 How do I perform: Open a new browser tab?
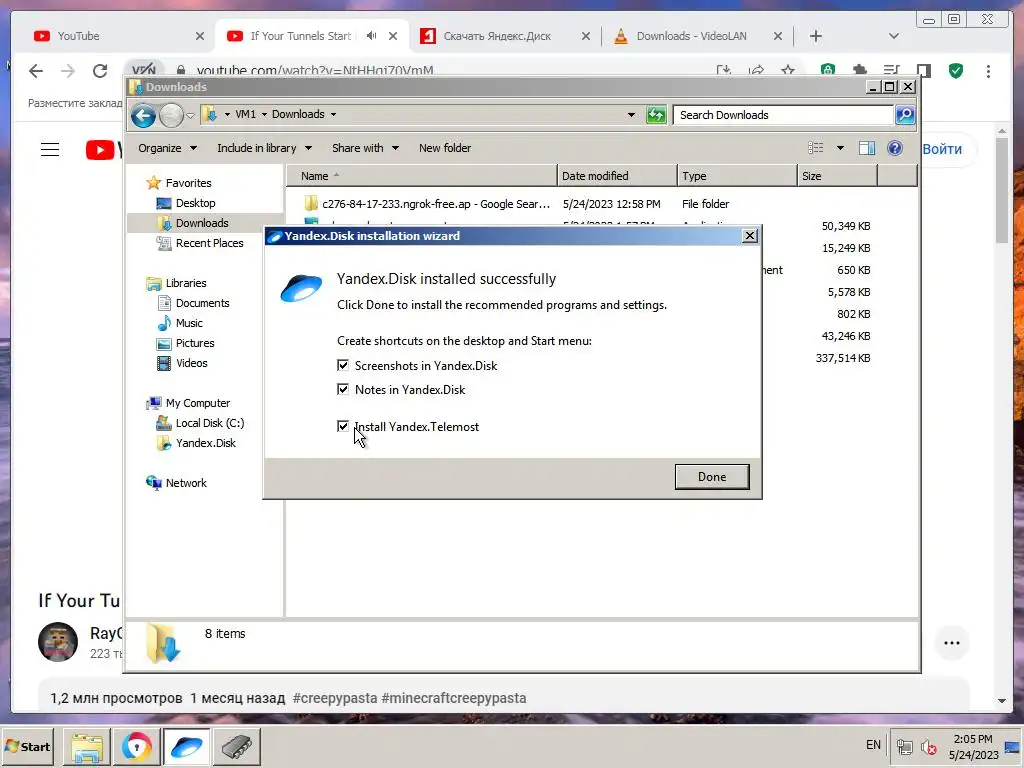tap(816, 36)
